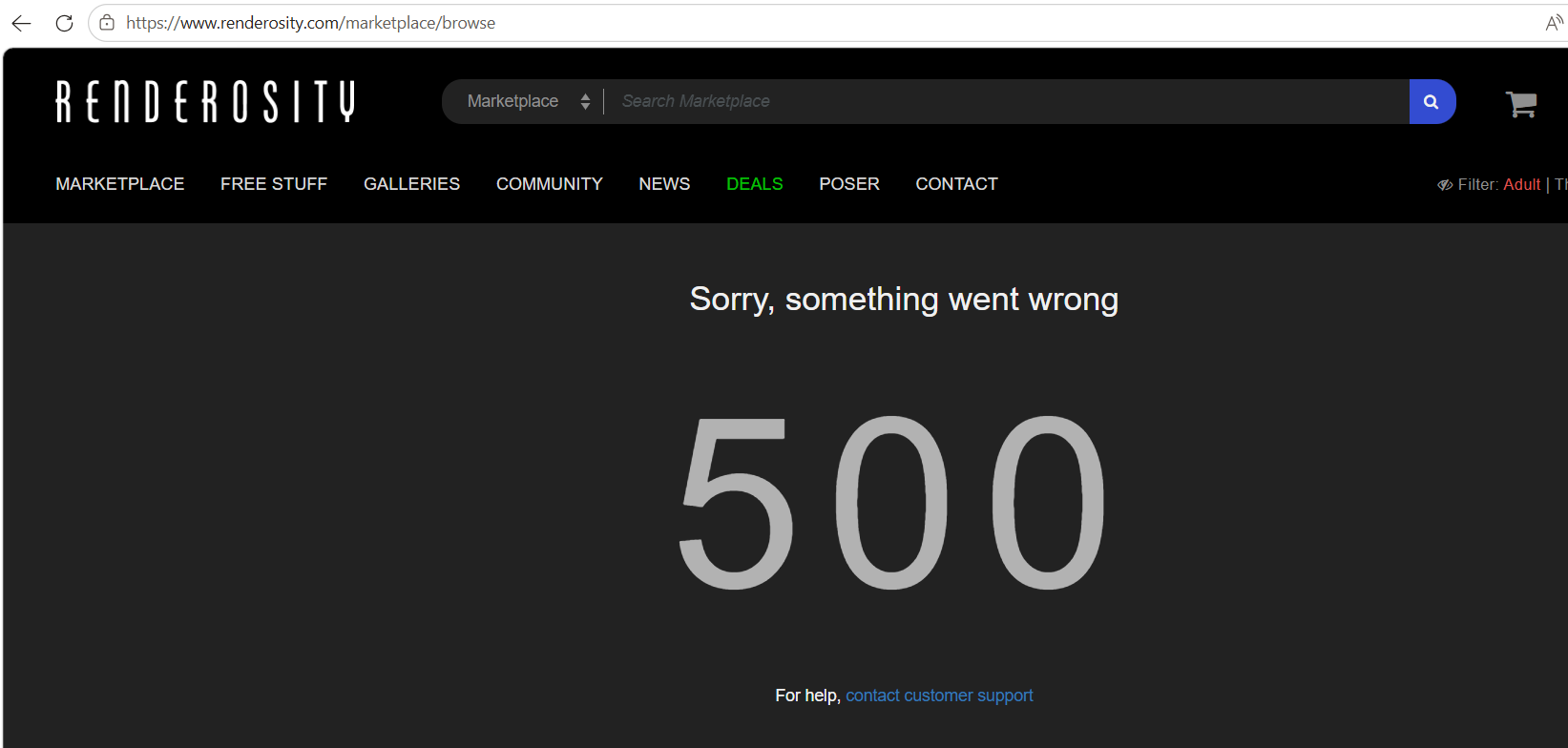Click the 'Sorry, something went wrong' heading

(904, 300)
